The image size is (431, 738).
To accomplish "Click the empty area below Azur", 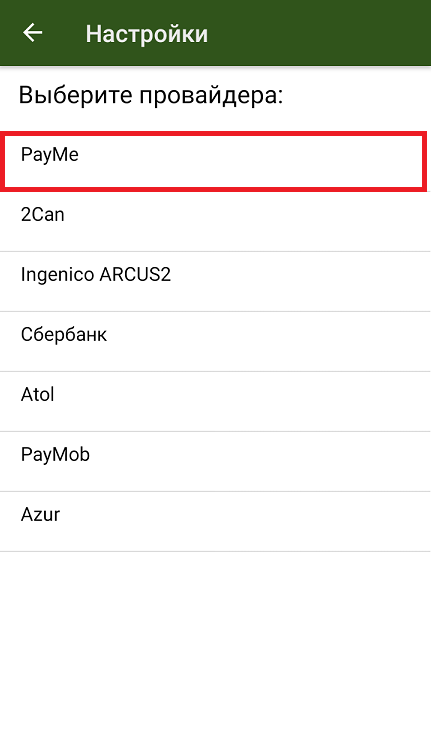I will pos(216,645).
